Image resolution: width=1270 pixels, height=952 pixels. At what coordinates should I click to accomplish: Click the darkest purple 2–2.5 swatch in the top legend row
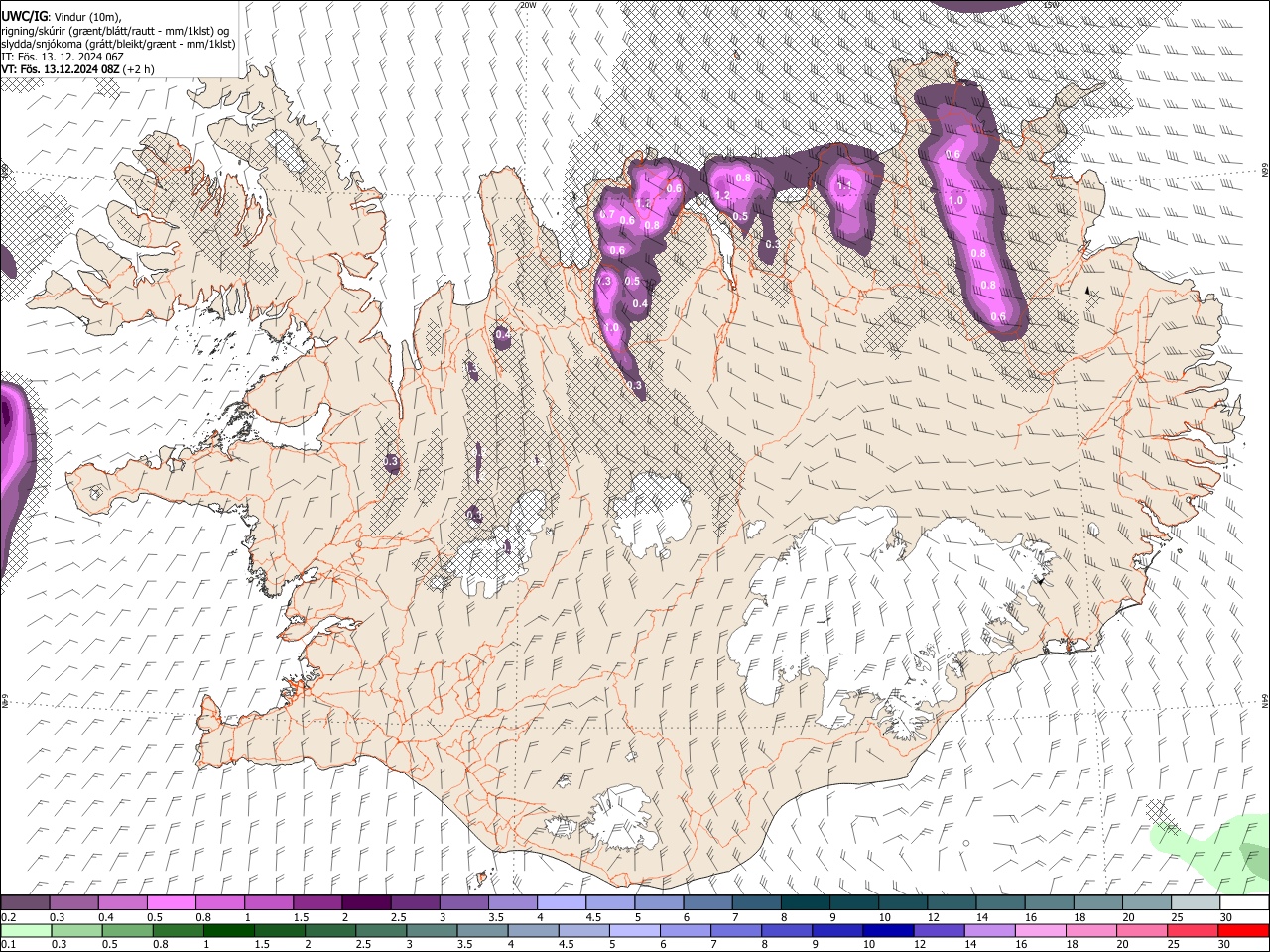[365, 903]
